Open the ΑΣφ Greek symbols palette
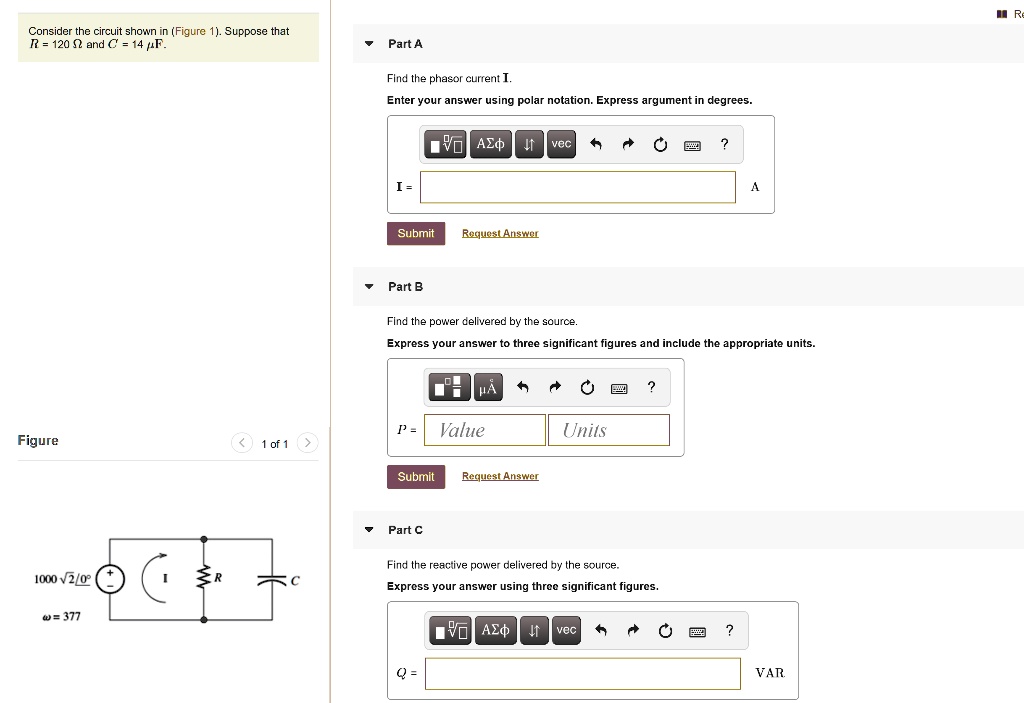 click(x=490, y=144)
